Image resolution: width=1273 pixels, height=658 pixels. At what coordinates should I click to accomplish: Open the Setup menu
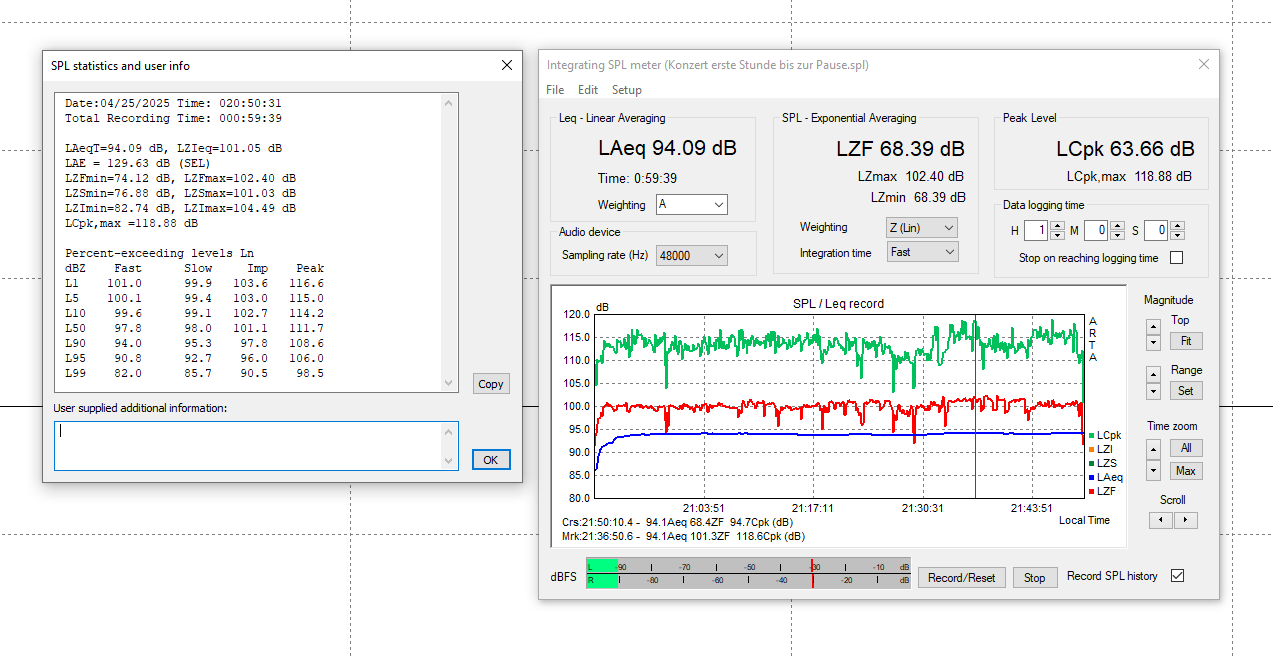[627, 90]
